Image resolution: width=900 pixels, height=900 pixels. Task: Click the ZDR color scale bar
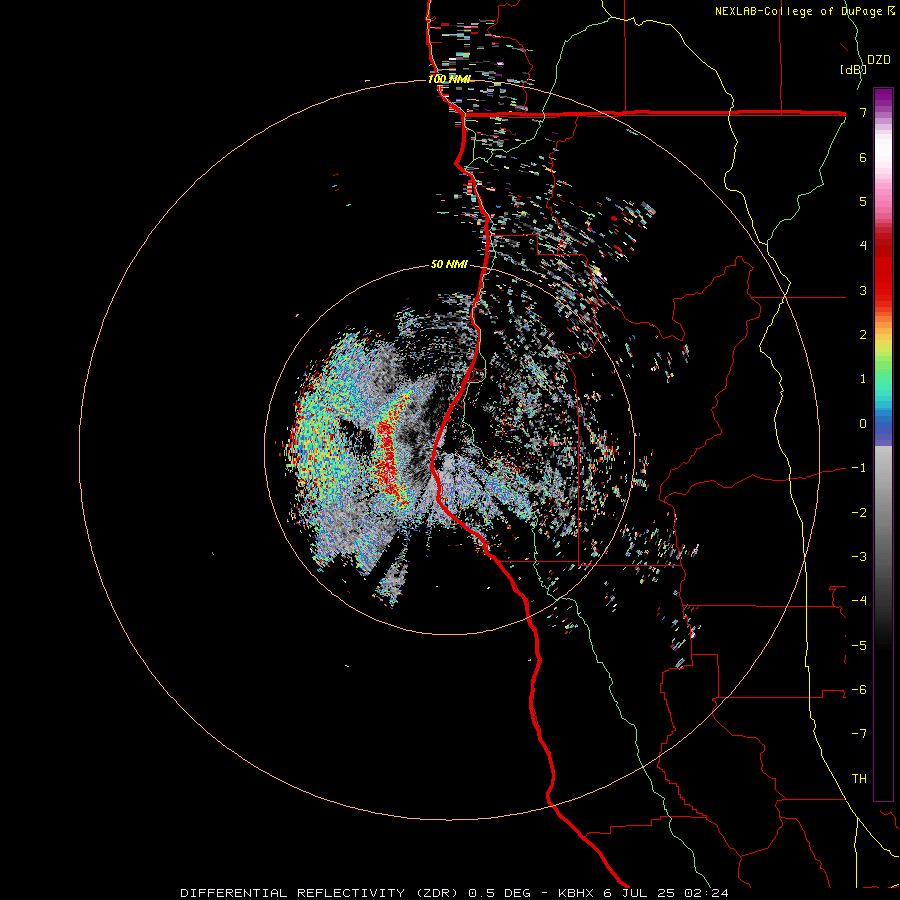tap(883, 444)
